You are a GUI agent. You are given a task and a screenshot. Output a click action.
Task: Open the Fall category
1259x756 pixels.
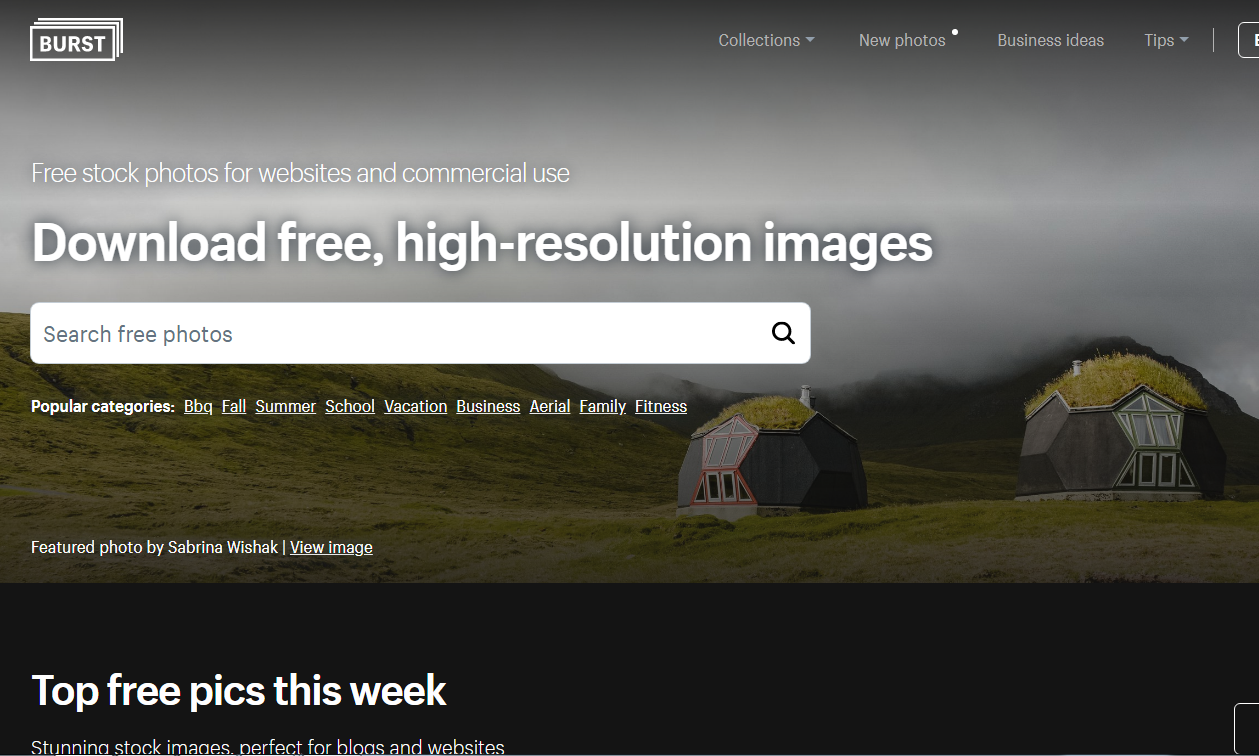[x=234, y=406]
